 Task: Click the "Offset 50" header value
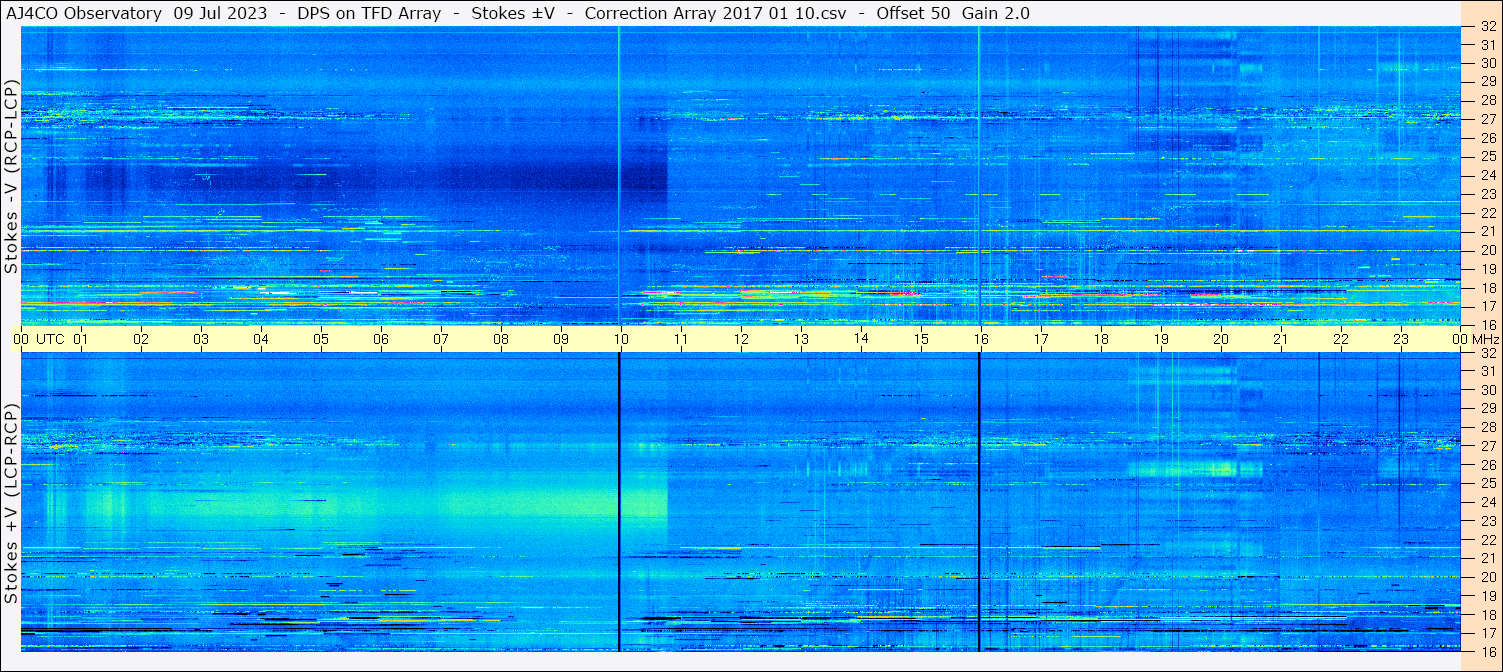pyautogui.click(x=912, y=13)
